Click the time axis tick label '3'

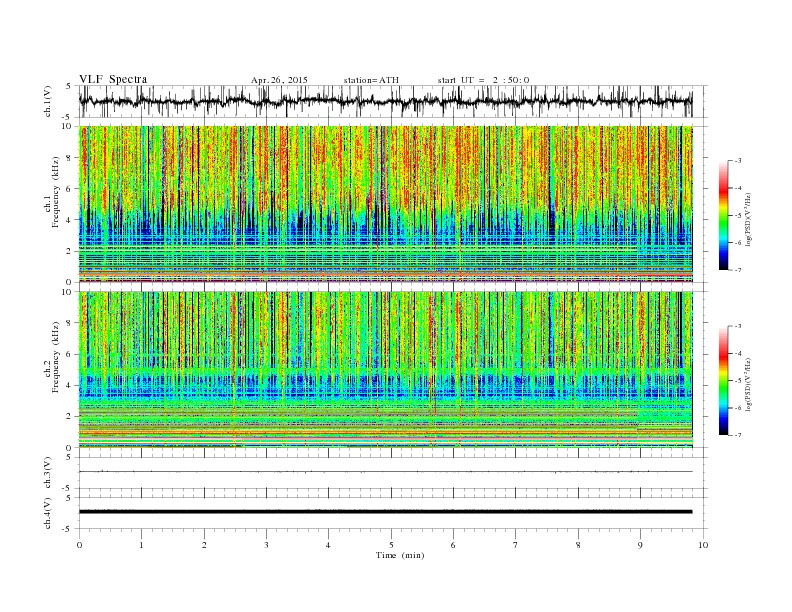266,545
